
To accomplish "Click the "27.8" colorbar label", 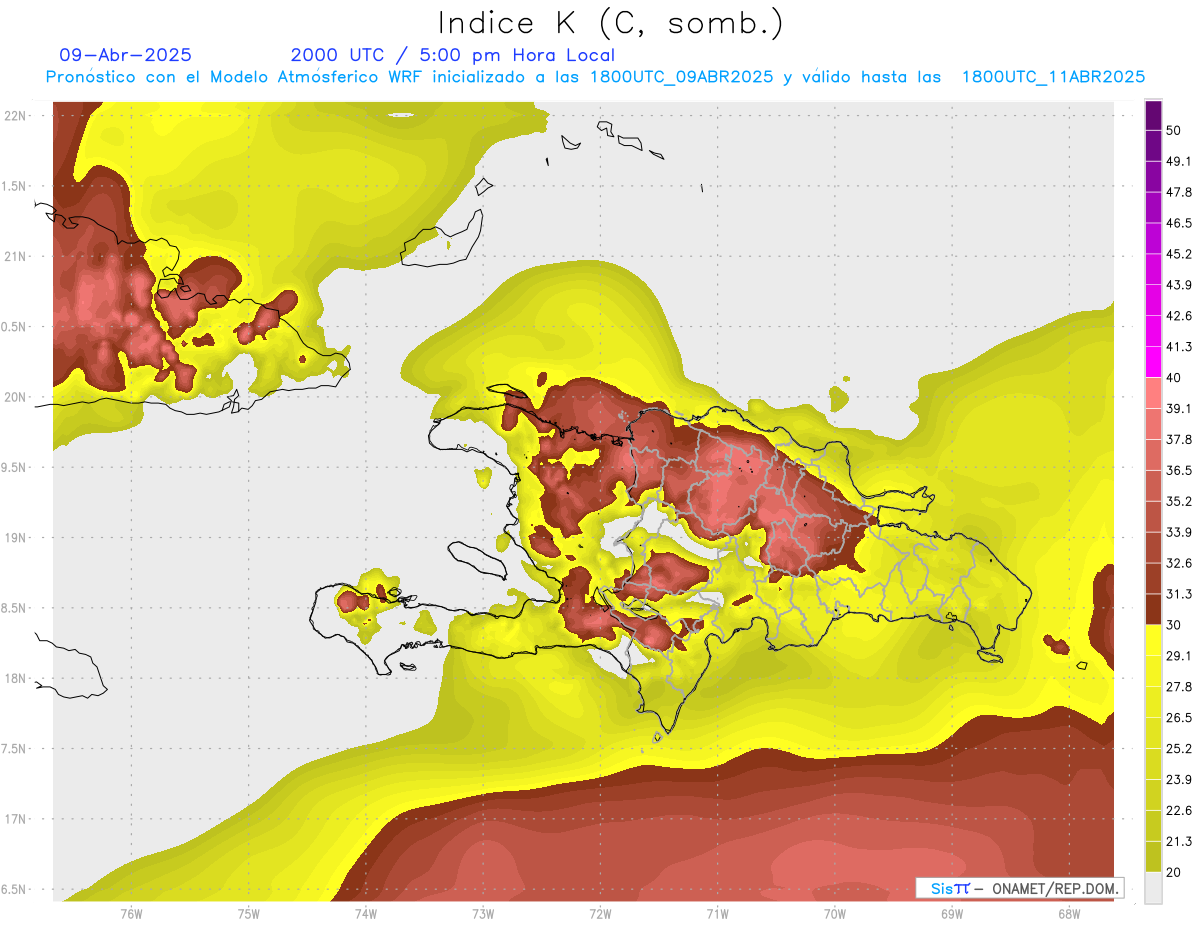I will click(x=1179, y=686).
